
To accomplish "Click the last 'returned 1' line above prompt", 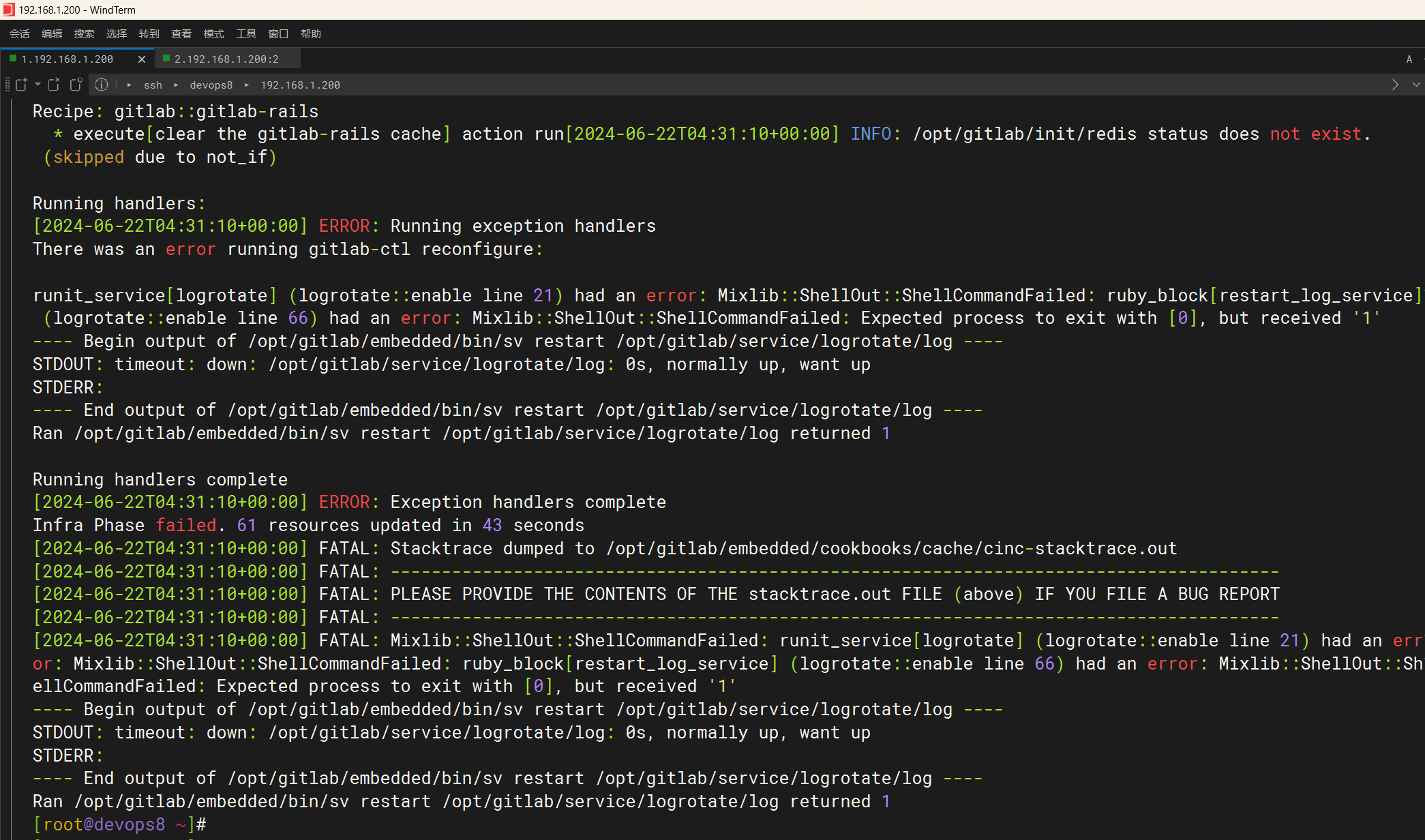I will point(462,801).
